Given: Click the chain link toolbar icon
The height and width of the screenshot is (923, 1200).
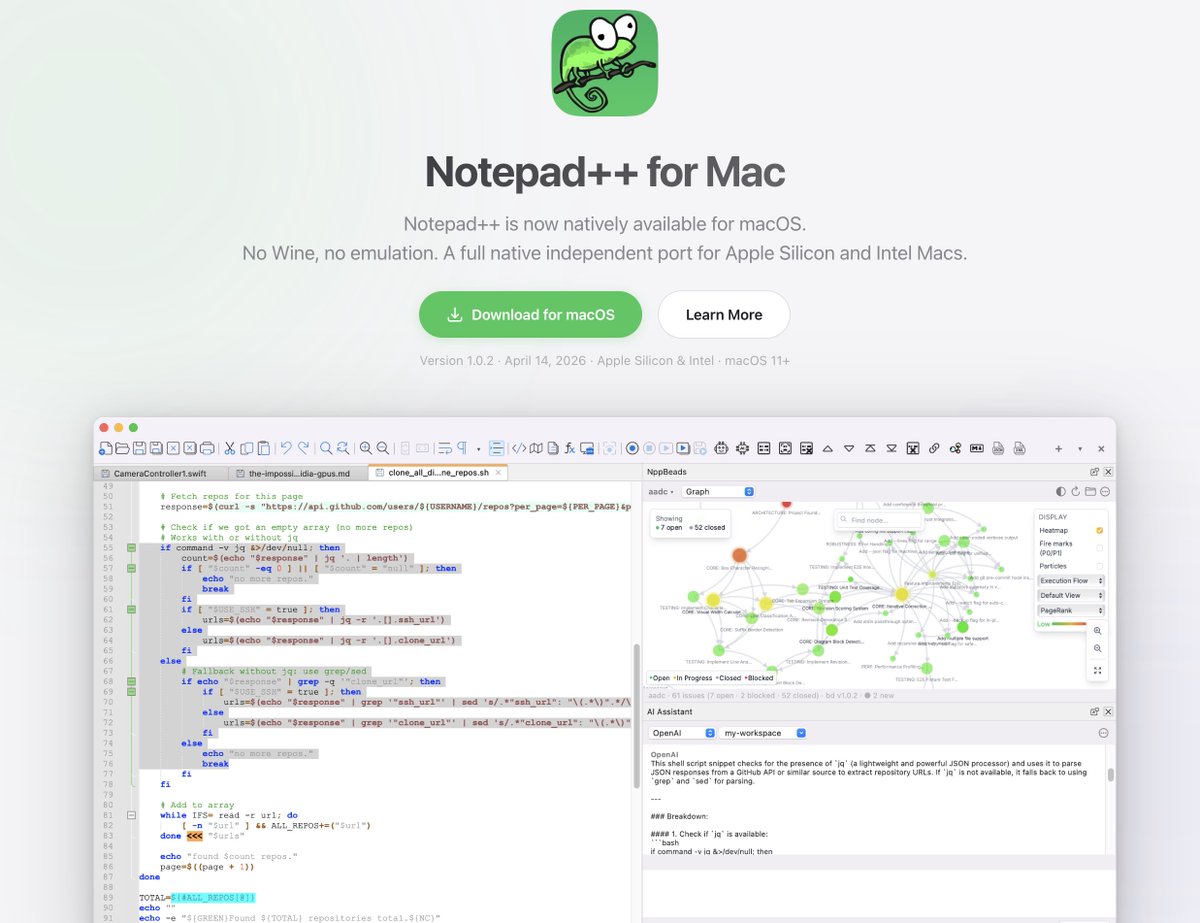Looking at the screenshot, I should pyautogui.click(x=934, y=449).
